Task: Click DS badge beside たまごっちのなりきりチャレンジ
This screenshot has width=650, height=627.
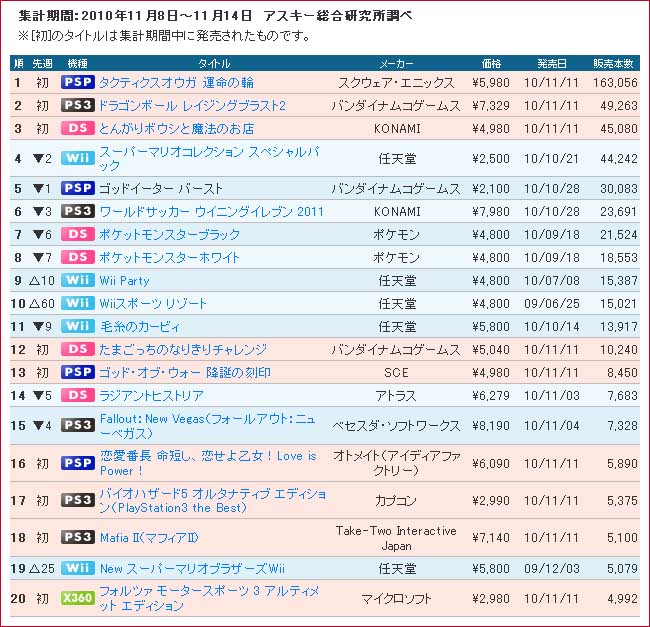Action: pos(78,349)
